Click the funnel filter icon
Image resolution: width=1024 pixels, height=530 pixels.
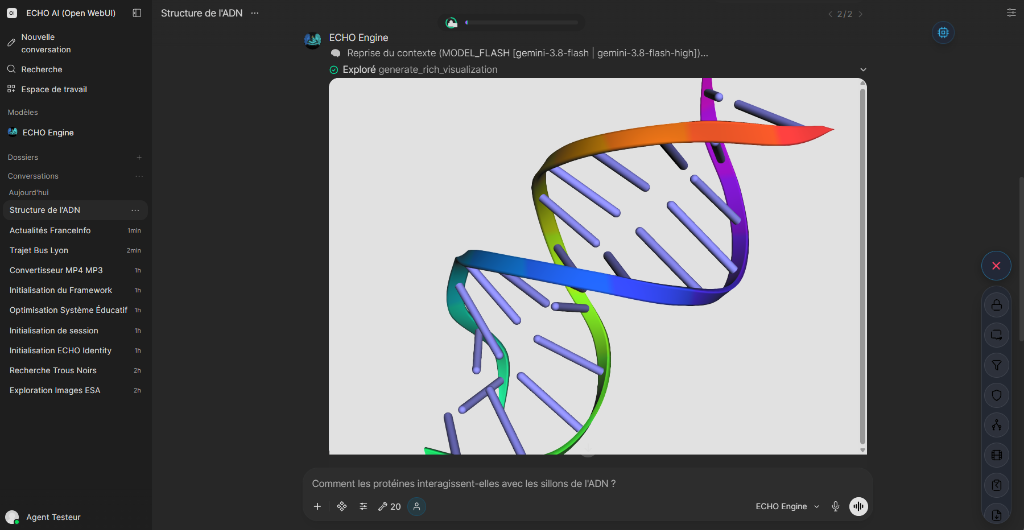pos(996,365)
